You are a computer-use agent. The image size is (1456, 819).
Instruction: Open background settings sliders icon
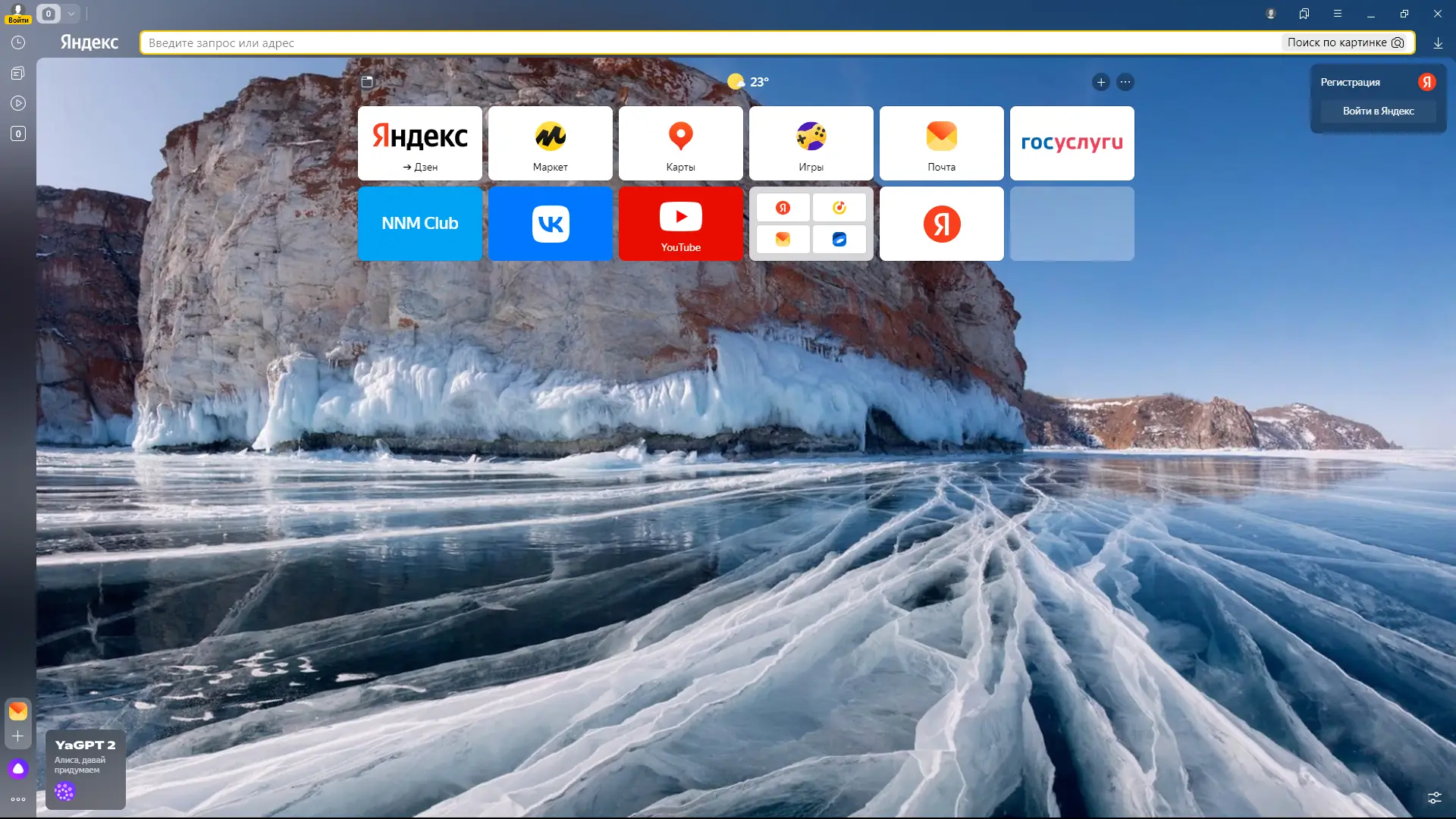point(1435,798)
